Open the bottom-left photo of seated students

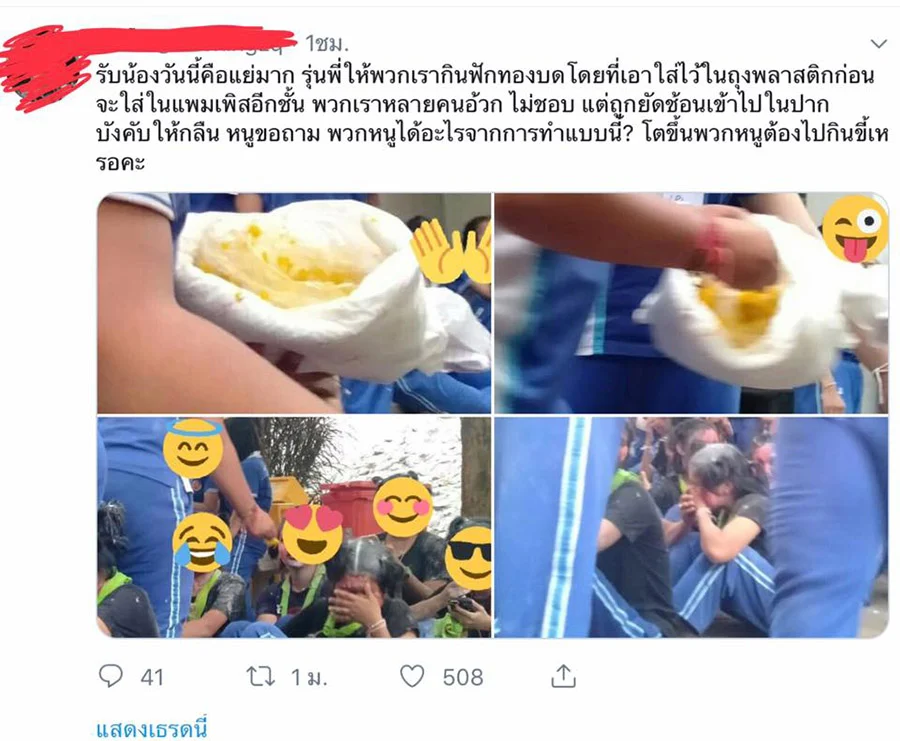coord(293,527)
